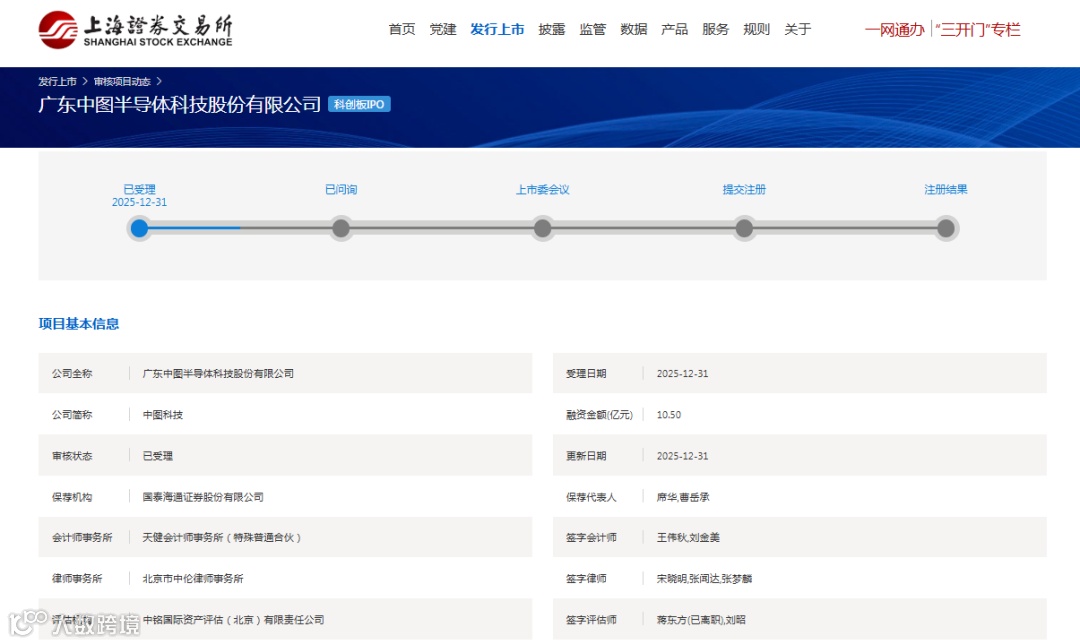Open the 监管 menu item
Screen dimensions: 1080x644
[592, 29]
